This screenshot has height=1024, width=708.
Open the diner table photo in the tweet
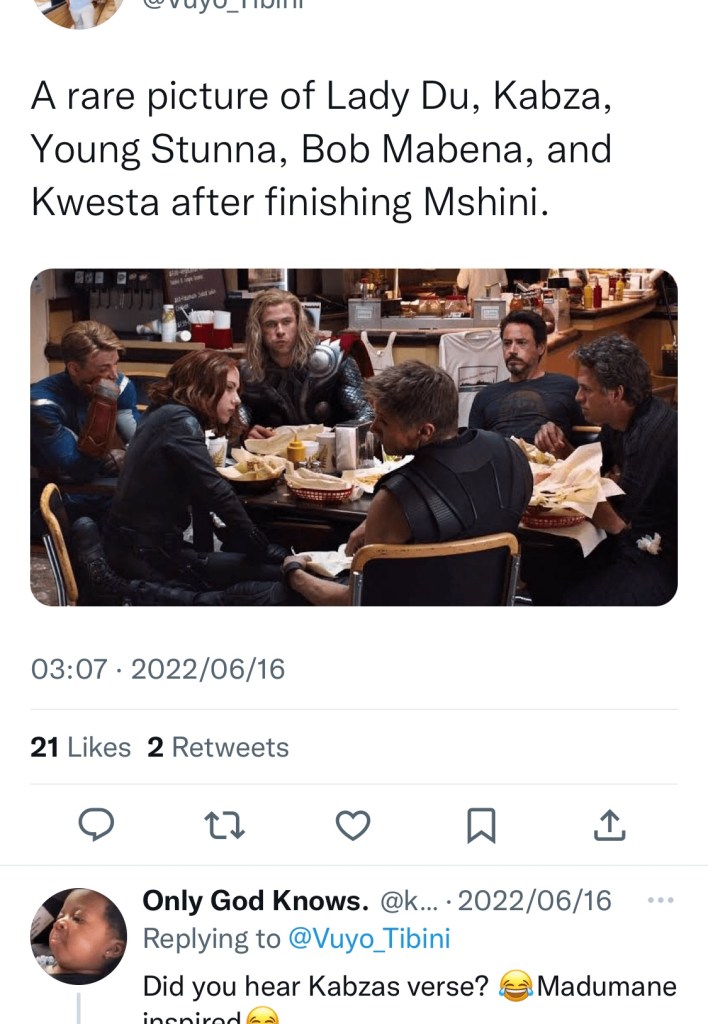[x=354, y=437]
